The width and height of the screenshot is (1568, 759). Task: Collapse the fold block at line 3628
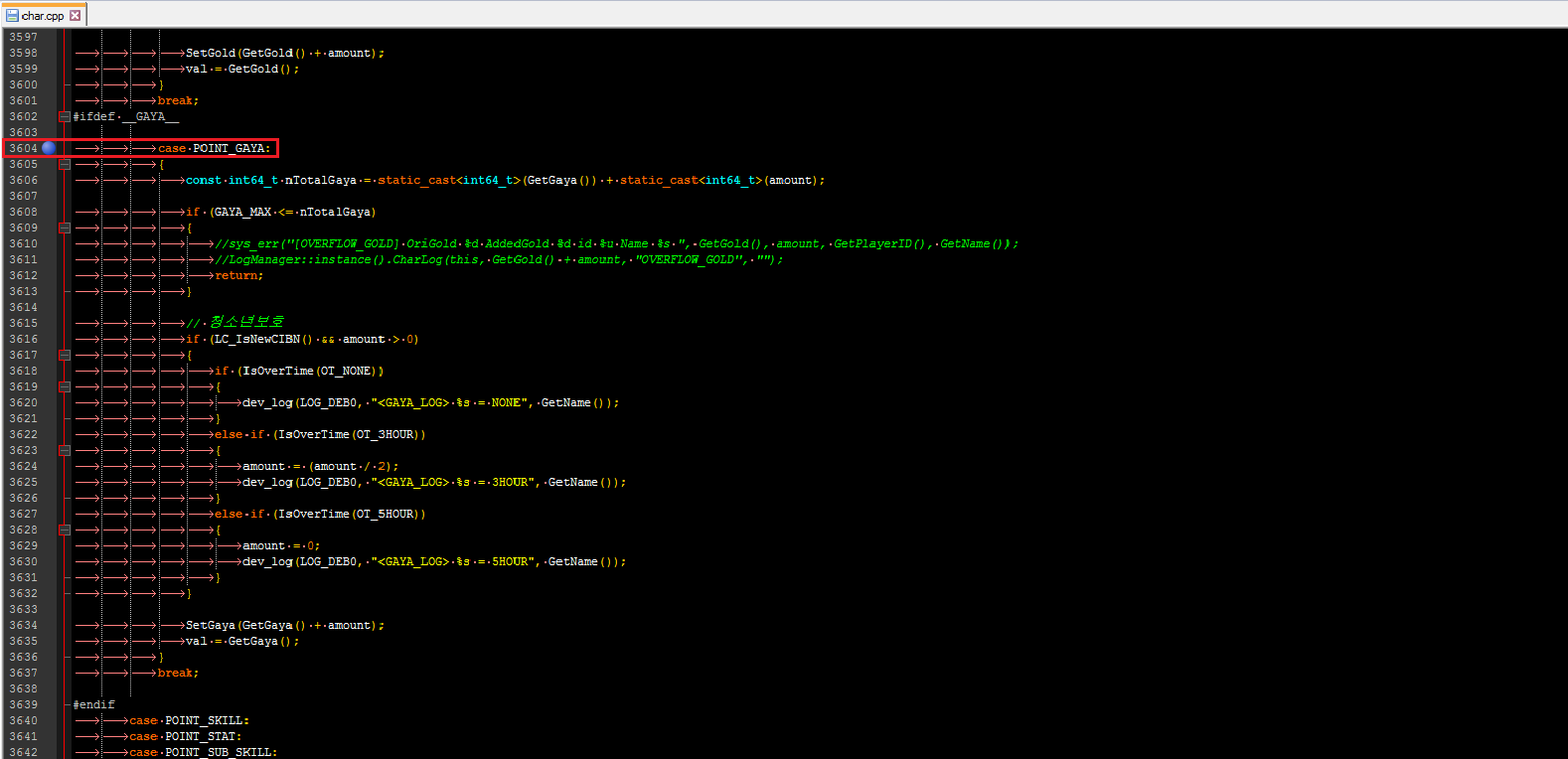point(65,530)
